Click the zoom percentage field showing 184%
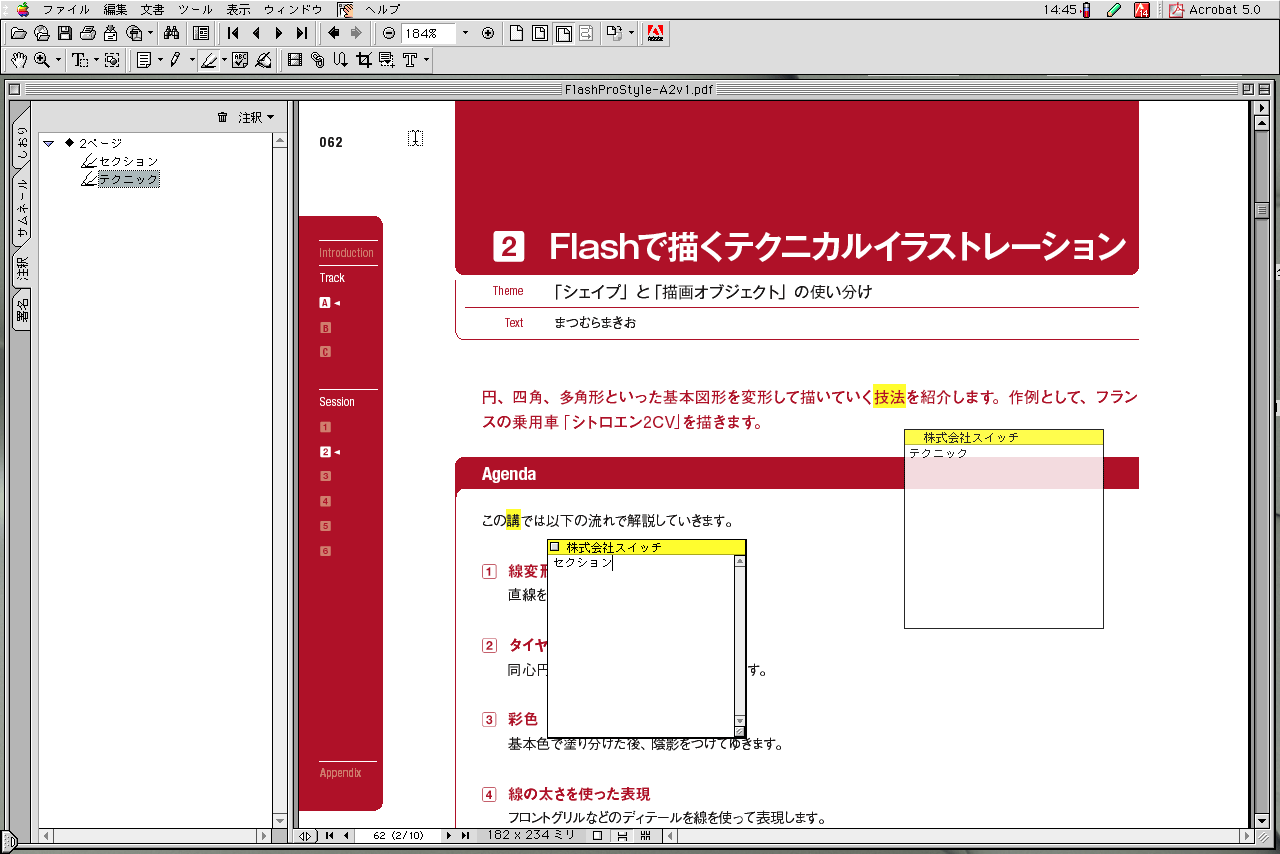Viewport: 1280px width, 854px height. point(429,33)
